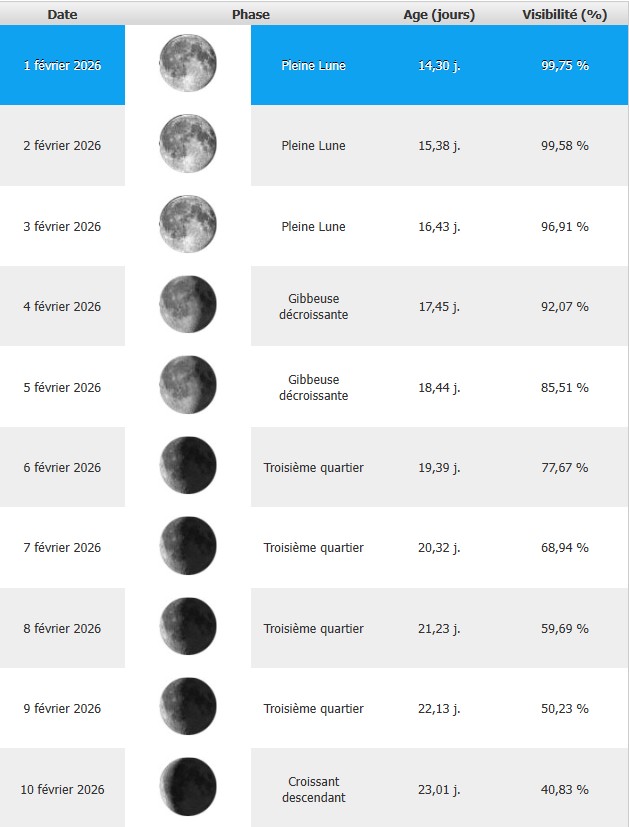This screenshot has width=629, height=827.
Task: Click the moon icon for 3 février 2026
Action: [x=188, y=225]
